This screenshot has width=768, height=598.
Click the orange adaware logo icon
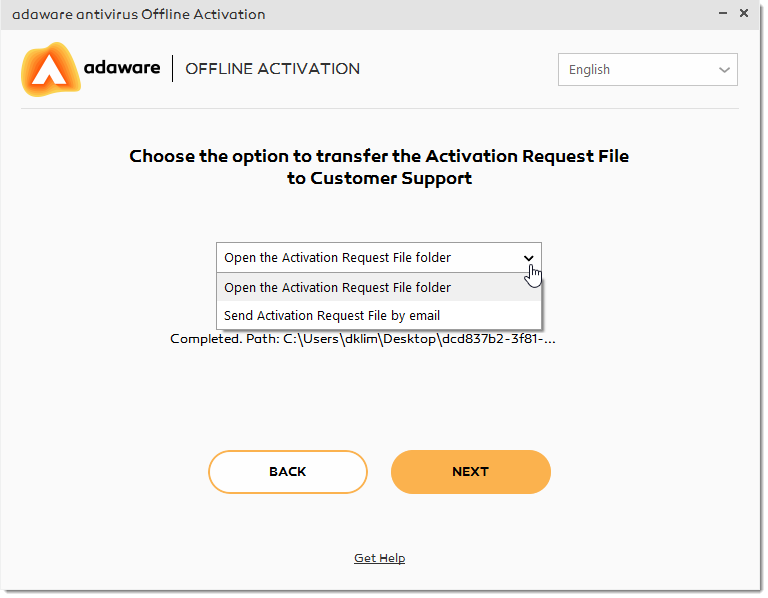pyautogui.click(x=50, y=70)
